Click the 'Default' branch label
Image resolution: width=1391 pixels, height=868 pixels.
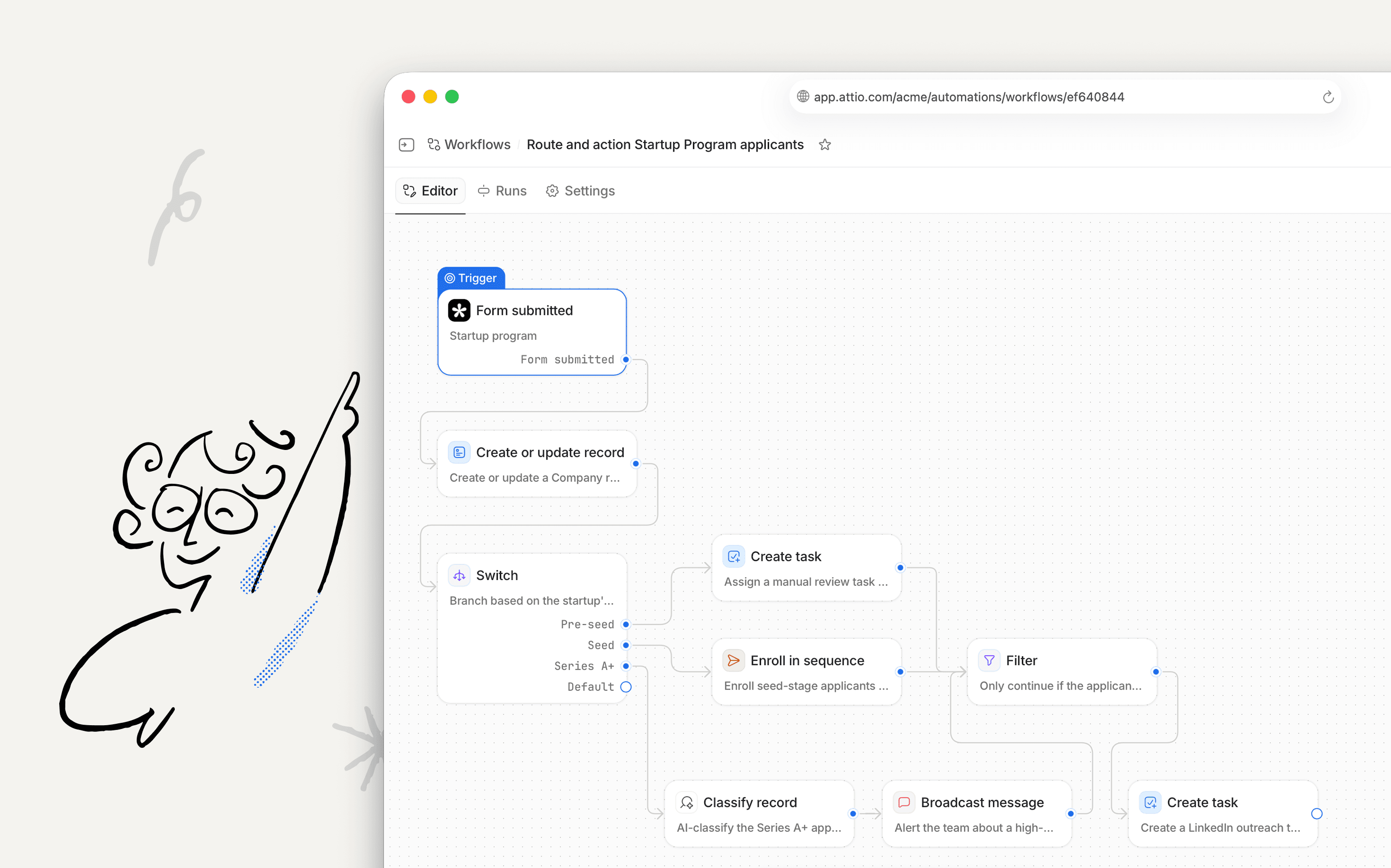pos(591,687)
